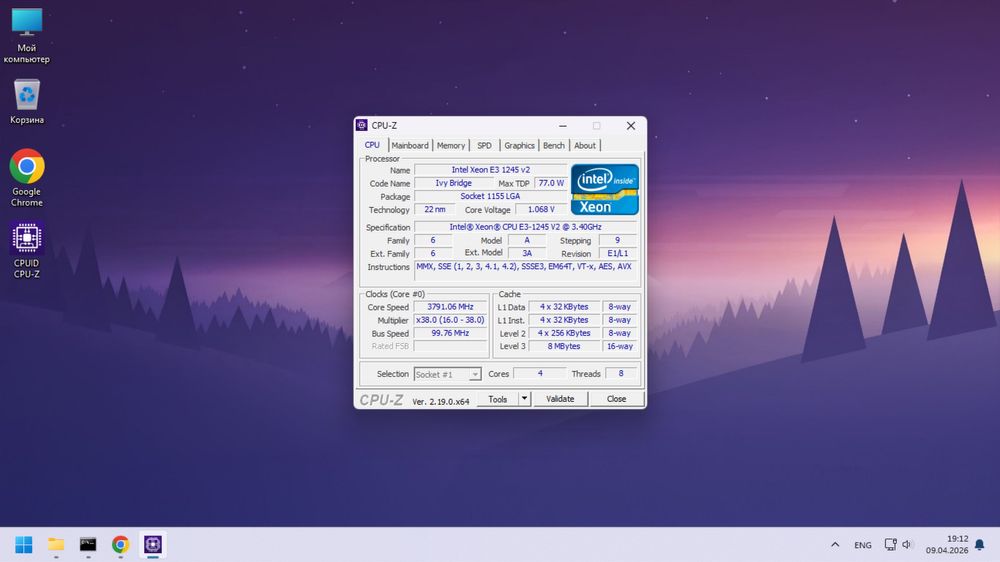
Task: Switch to the CPU tab
Action: tap(372, 145)
